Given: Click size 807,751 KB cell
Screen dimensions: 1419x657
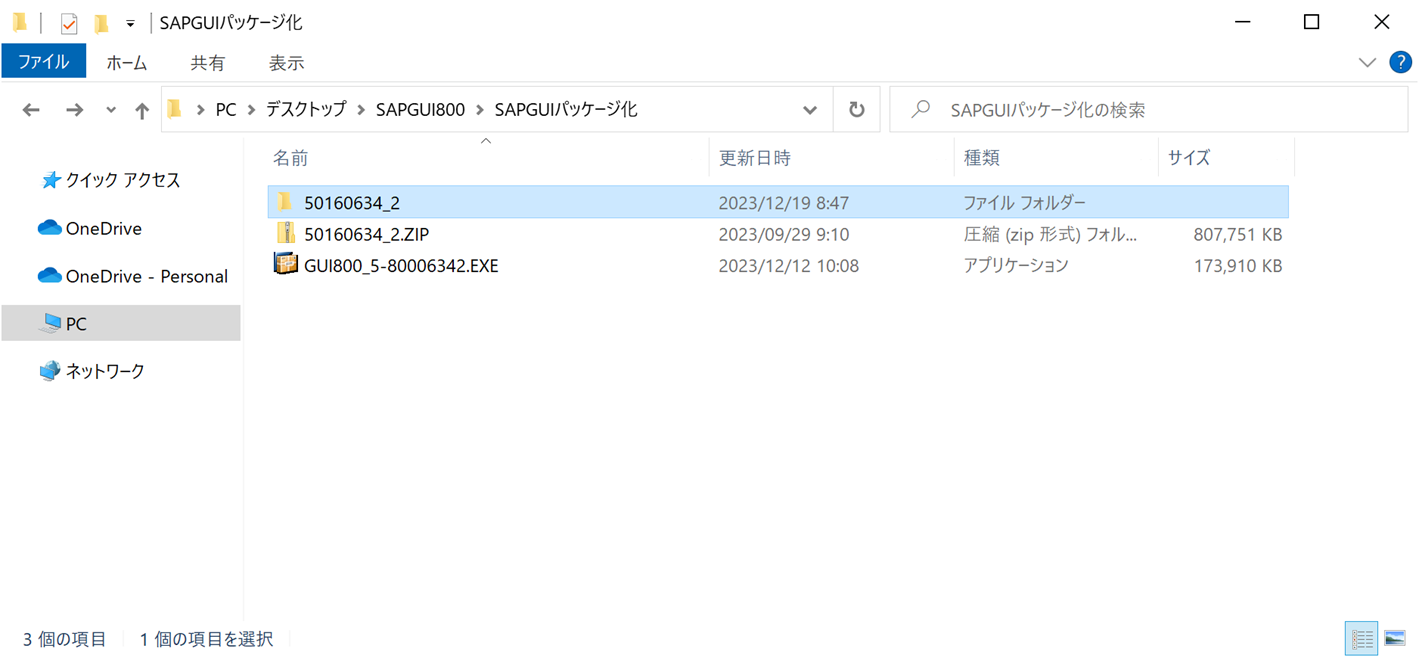Looking at the screenshot, I should [x=1238, y=234].
